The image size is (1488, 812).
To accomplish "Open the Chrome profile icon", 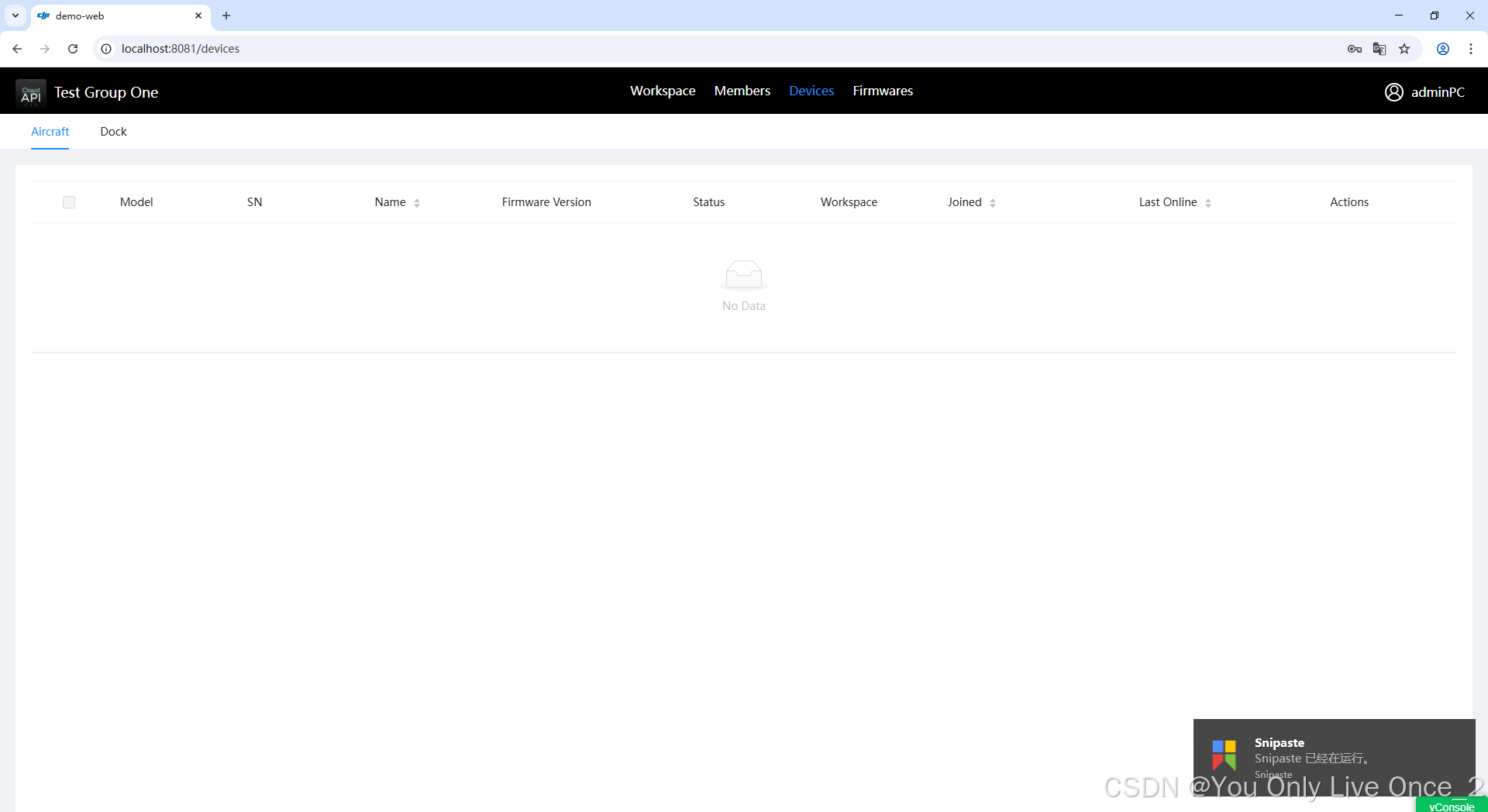I will pos(1443,49).
